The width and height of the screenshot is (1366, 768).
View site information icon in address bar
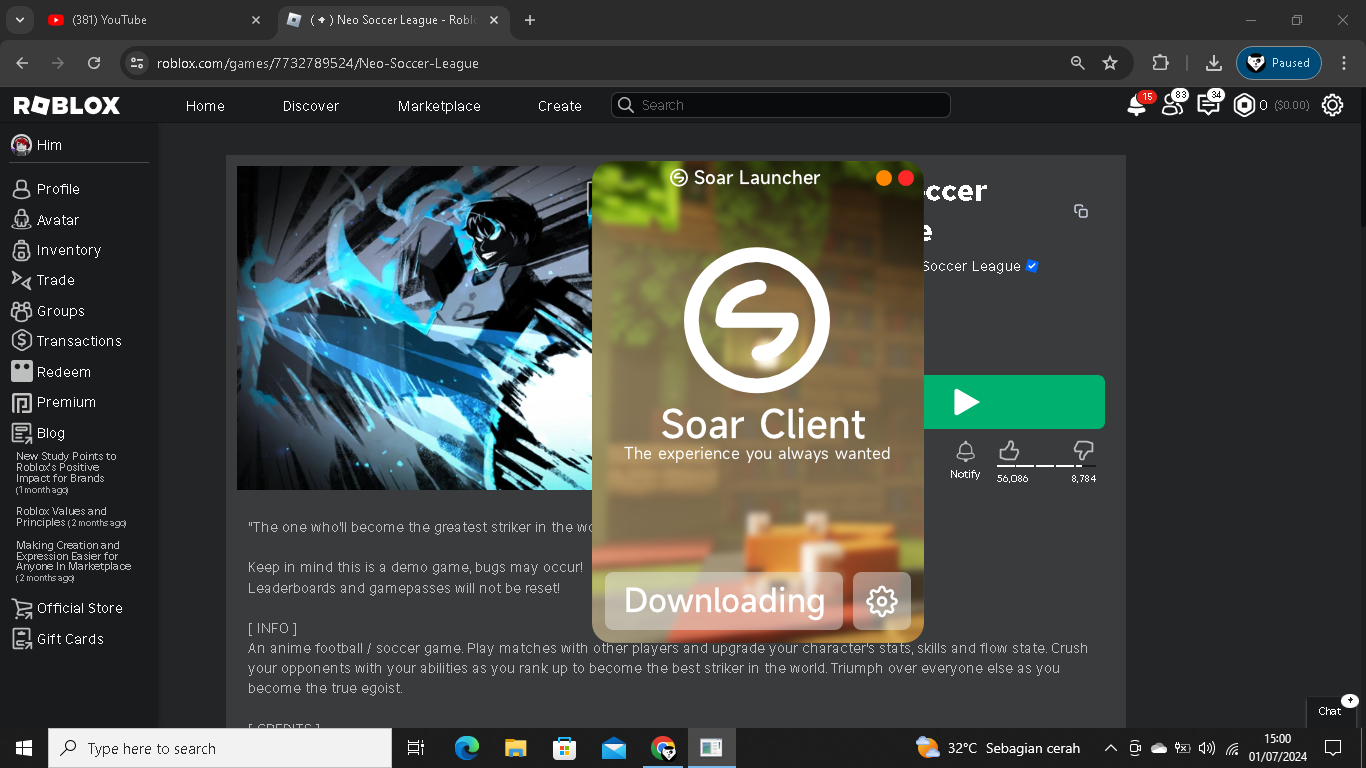pos(137,63)
